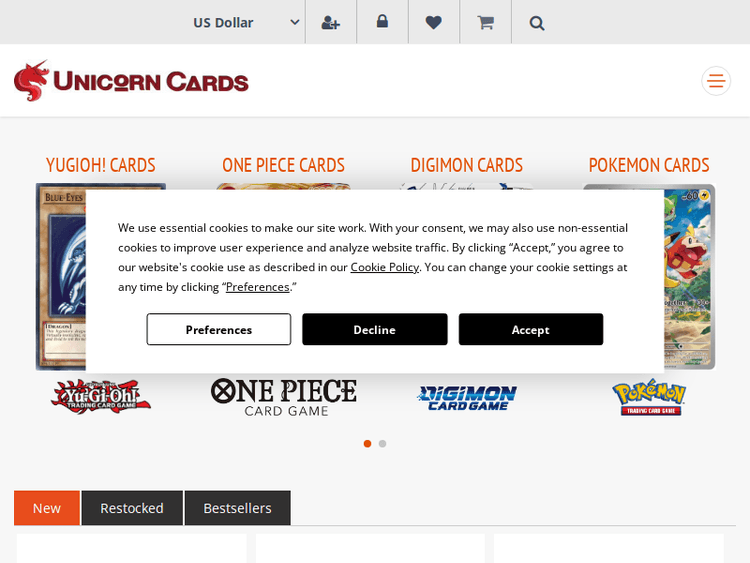Image resolution: width=750 pixels, height=563 pixels.
Task: Decline non-essential cookies
Action: pos(375,329)
